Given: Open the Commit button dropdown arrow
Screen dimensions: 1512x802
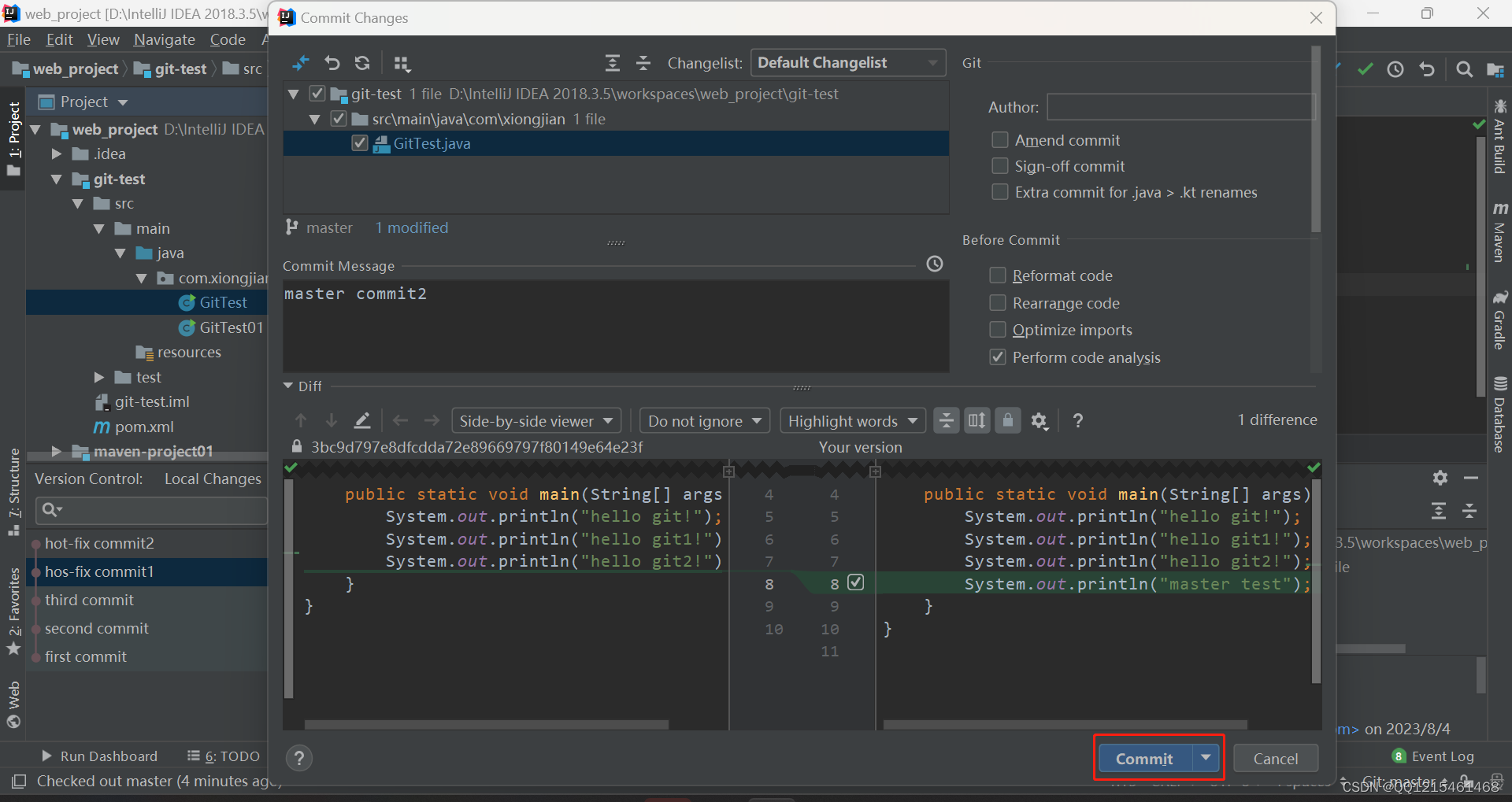Looking at the screenshot, I should point(1206,758).
